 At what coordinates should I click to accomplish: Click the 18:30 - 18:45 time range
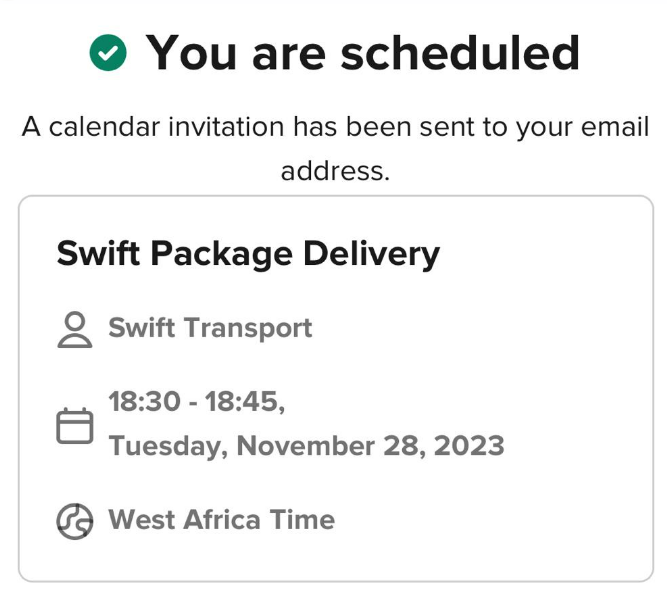click(x=197, y=401)
